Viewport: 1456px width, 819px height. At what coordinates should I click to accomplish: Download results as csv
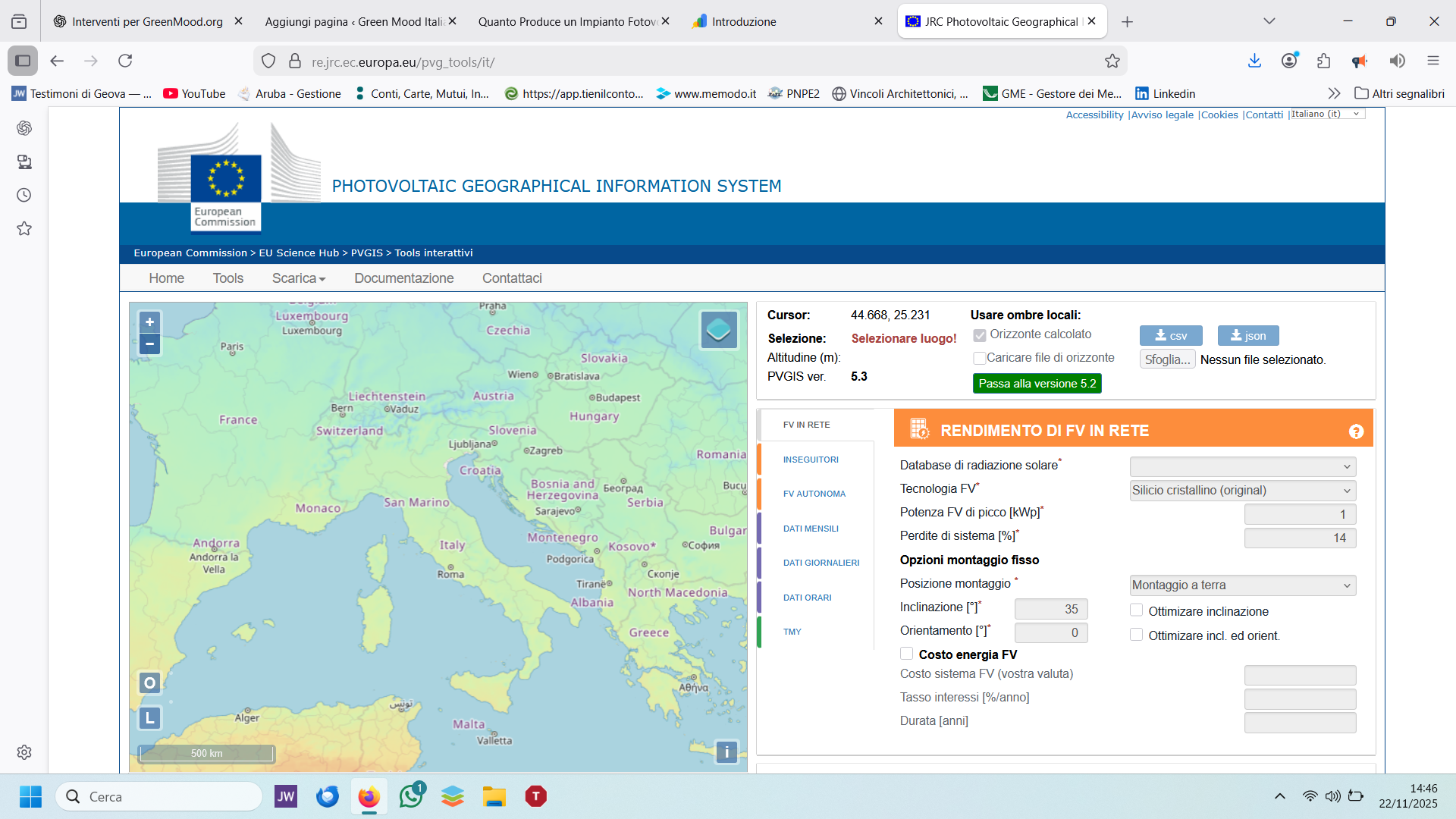coord(1170,335)
